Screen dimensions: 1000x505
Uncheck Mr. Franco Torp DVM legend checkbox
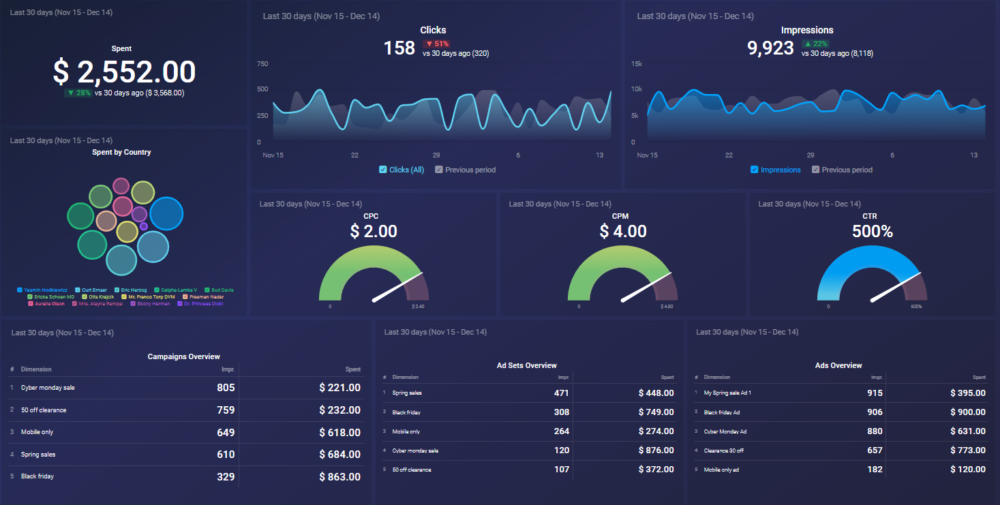[x=124, y=296]
